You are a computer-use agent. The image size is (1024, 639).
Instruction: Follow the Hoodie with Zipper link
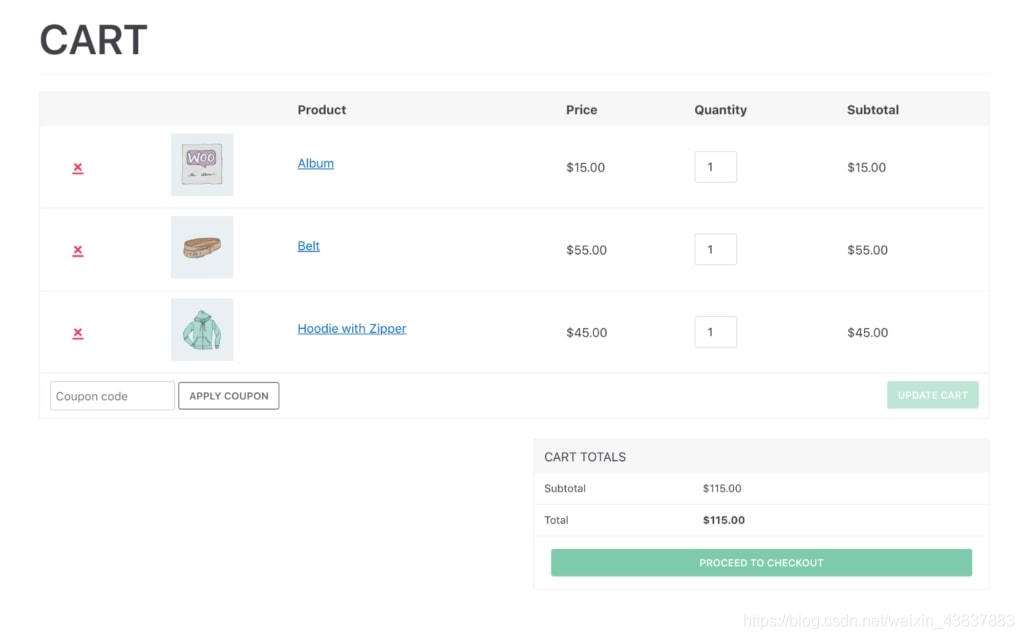point(351,329)
